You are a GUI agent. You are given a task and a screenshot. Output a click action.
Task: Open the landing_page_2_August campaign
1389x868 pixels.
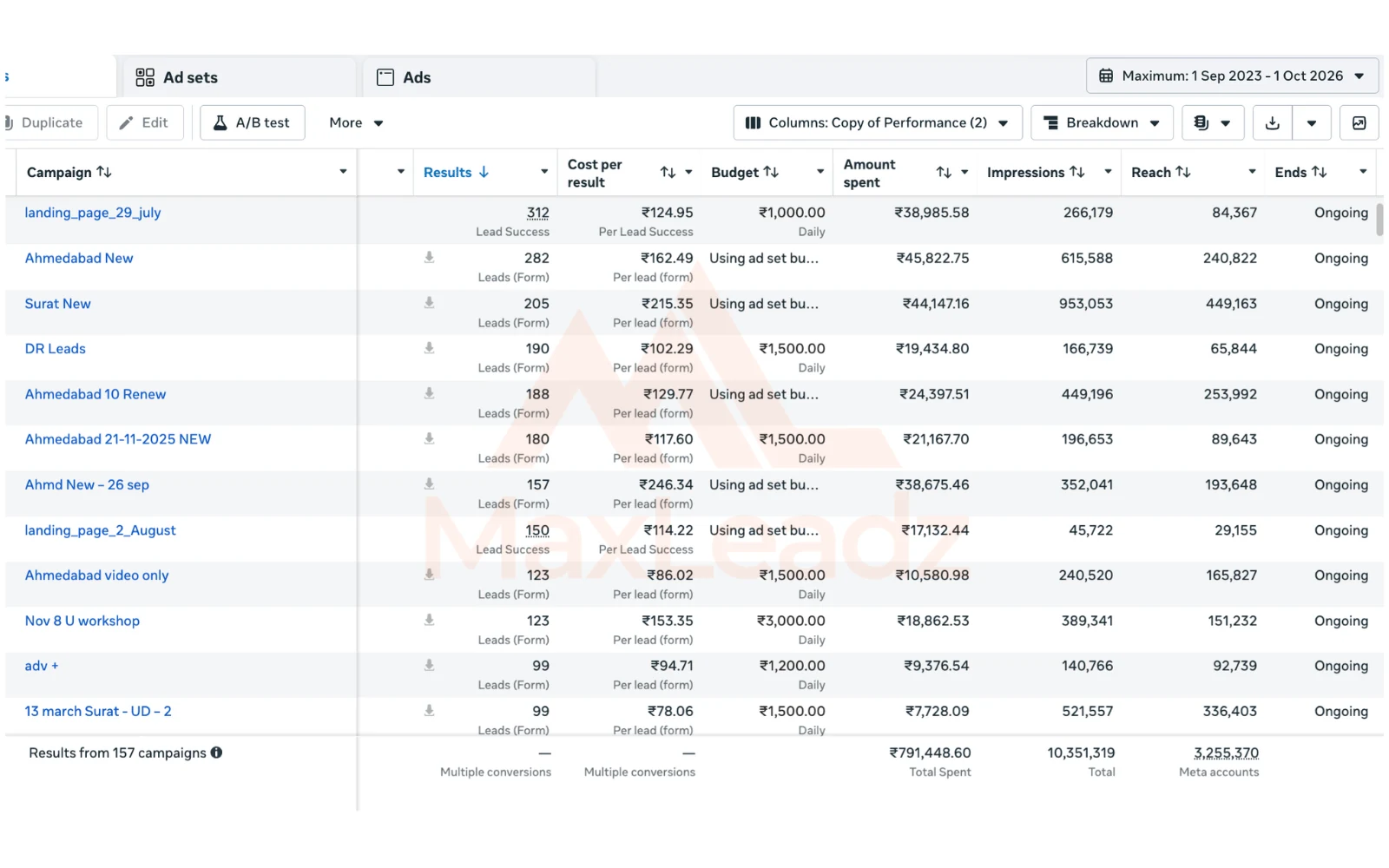(x=100, y=530)
